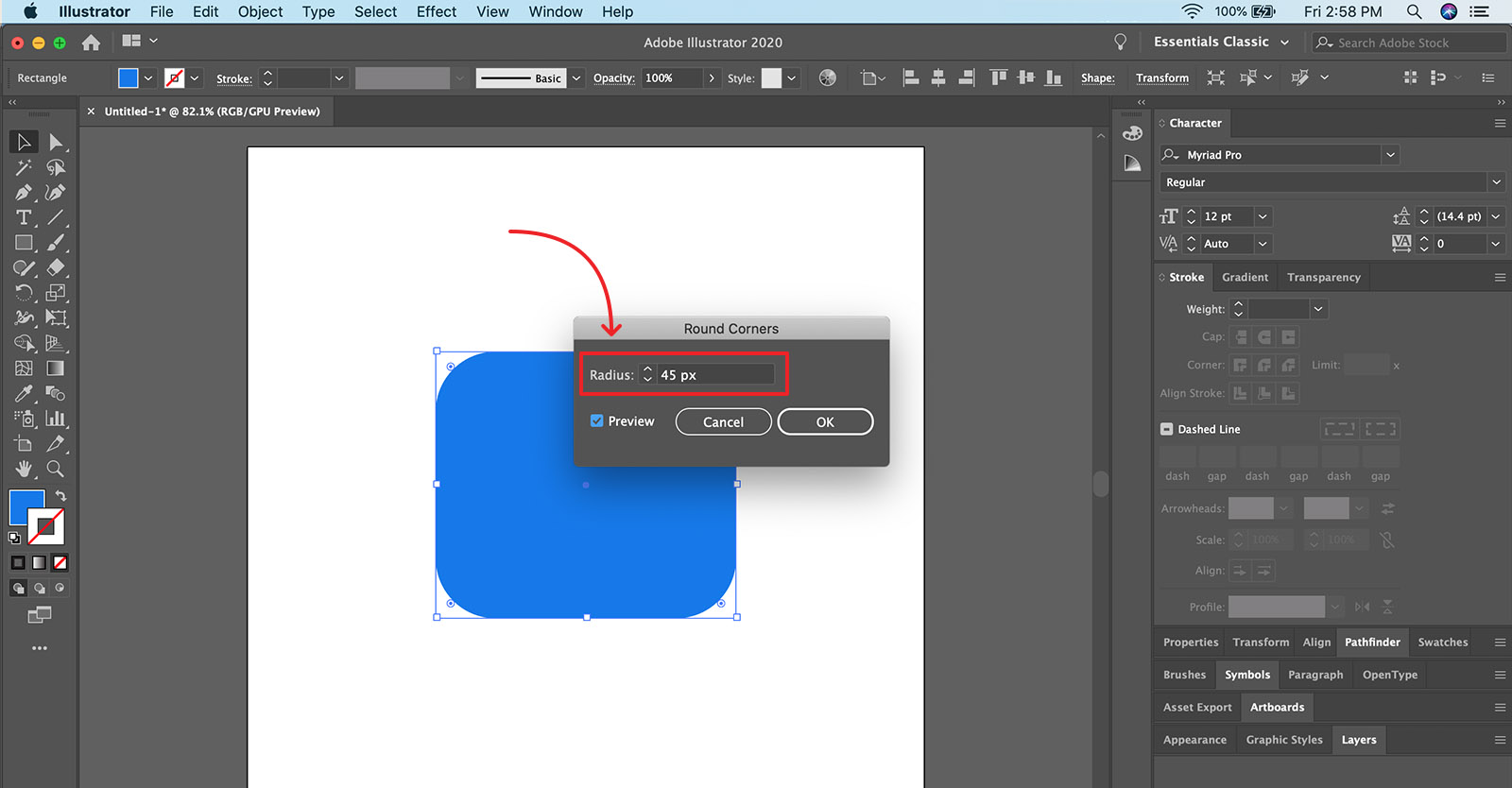Click OK in Round Corners dialog

[825, 422]
